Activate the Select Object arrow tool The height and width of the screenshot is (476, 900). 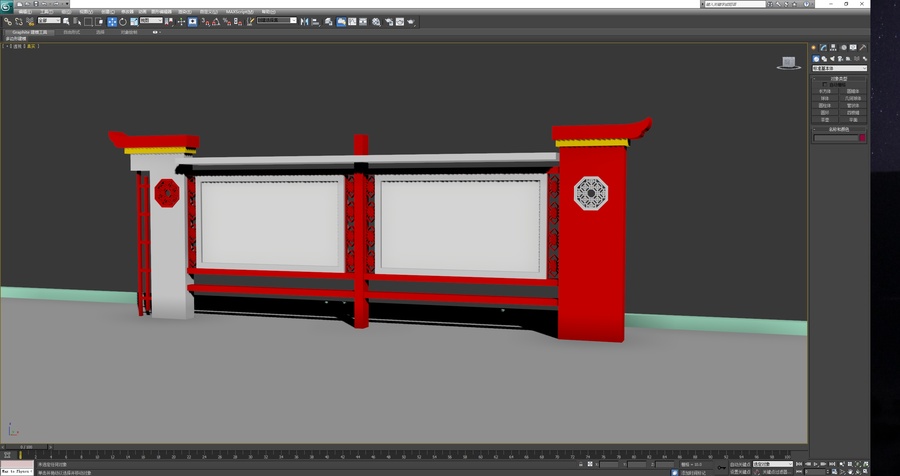pos(66,22)
